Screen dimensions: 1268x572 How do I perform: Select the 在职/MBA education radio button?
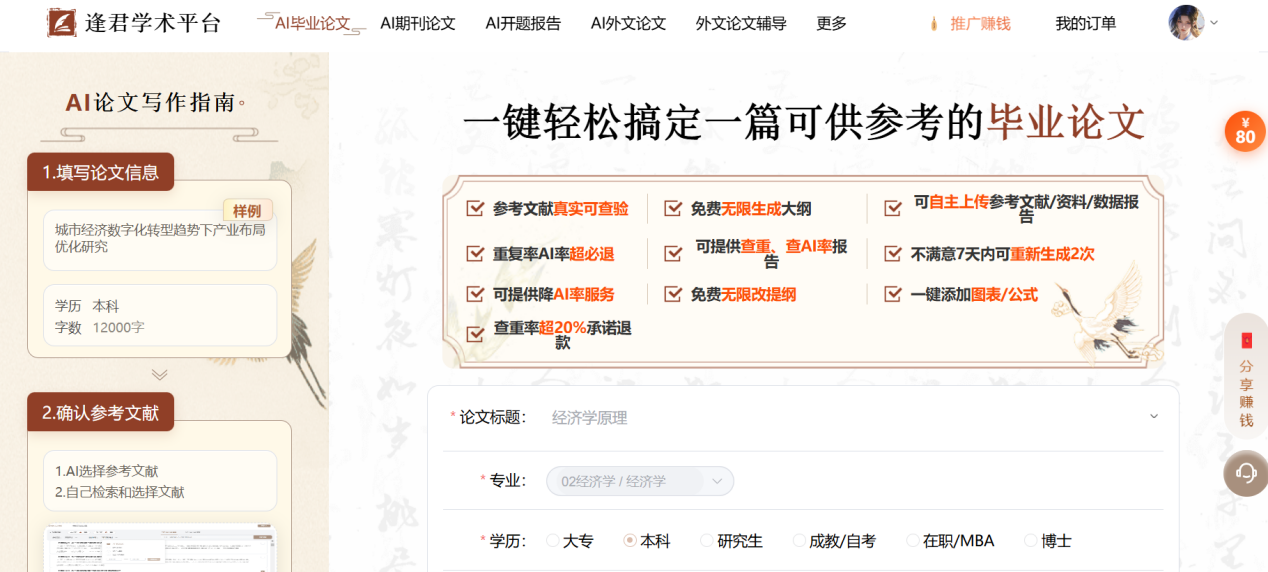(913, 540)
